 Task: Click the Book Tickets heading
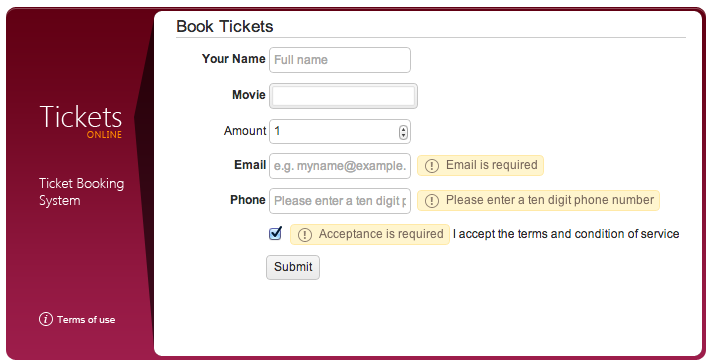tap(224, 26)
